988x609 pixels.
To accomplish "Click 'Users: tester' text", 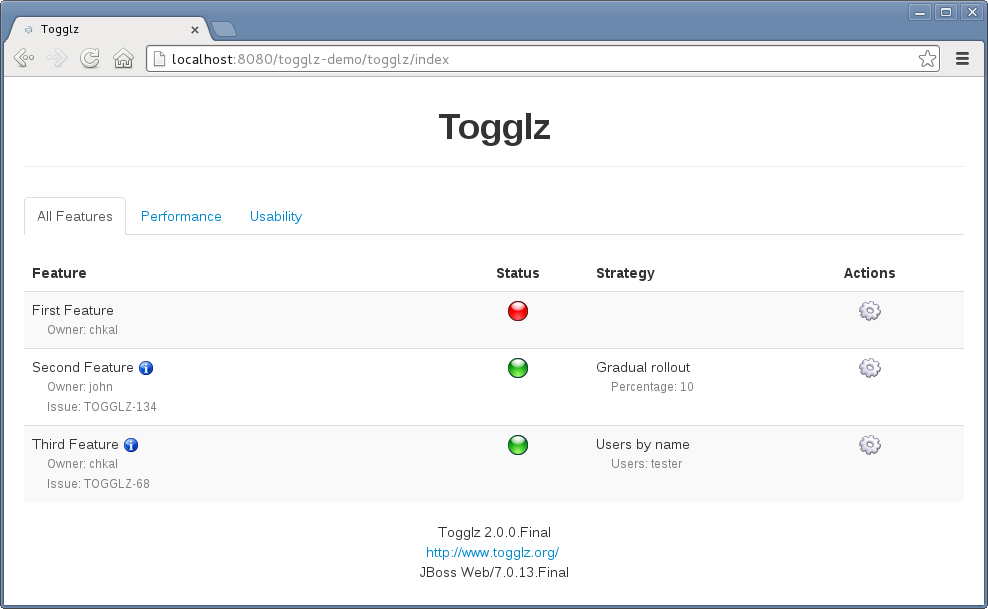I will tap(646, 464).
